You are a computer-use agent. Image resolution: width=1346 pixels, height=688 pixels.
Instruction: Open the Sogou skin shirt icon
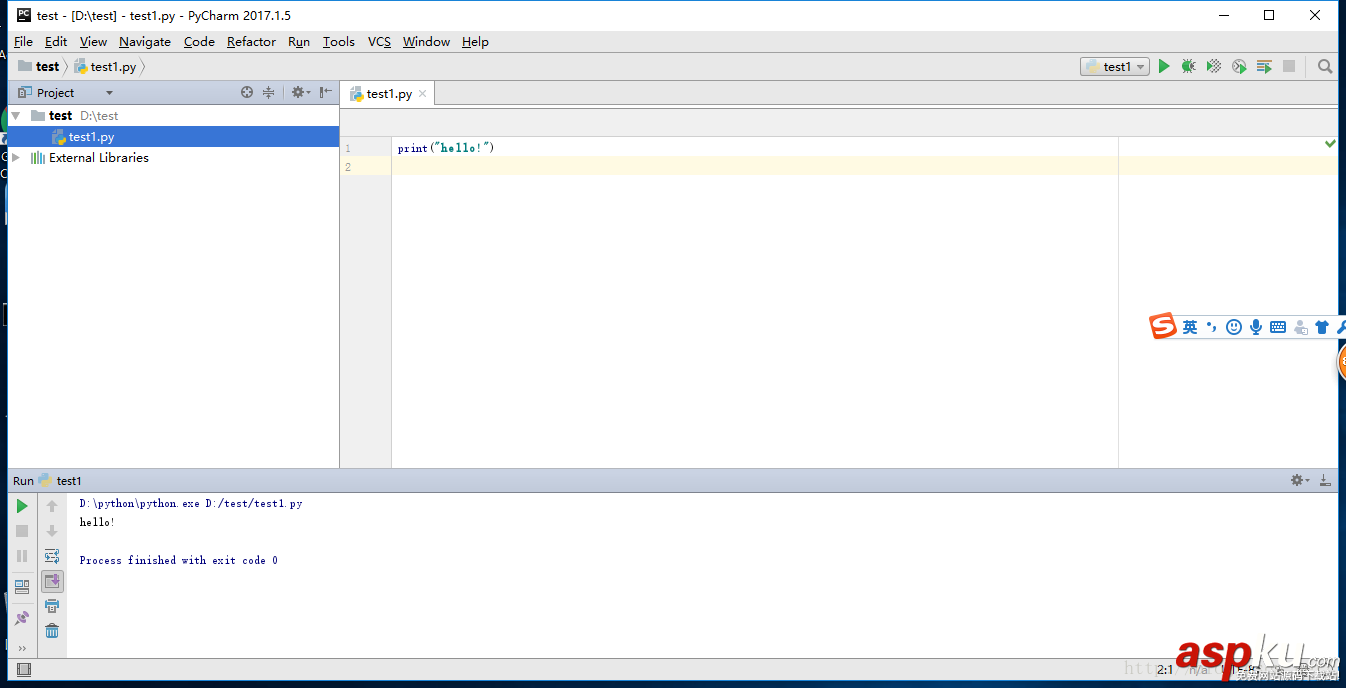(x=1322, y=327)
